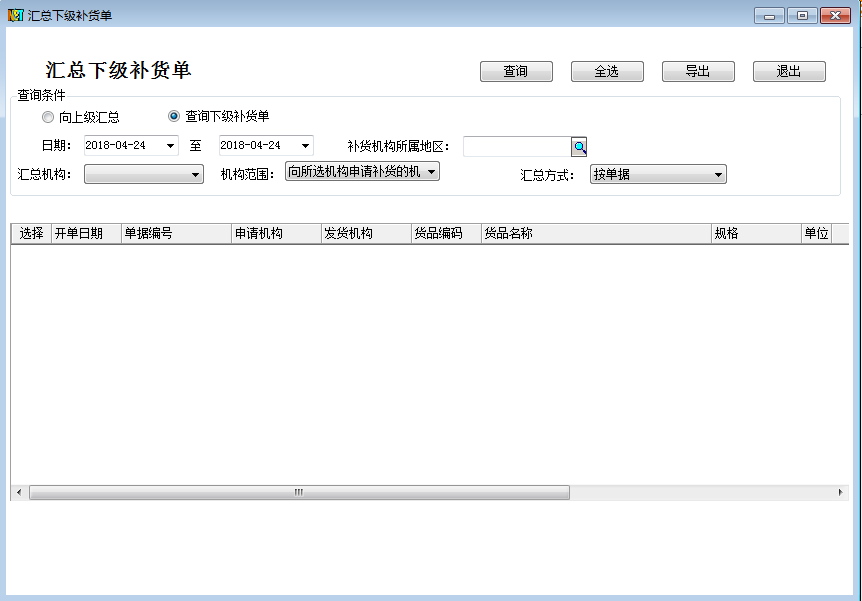The width and height of the screenshot is (862, 601).
Task: Open the start date dropdown
Action: pyautogui.click(x=170, y=146)
